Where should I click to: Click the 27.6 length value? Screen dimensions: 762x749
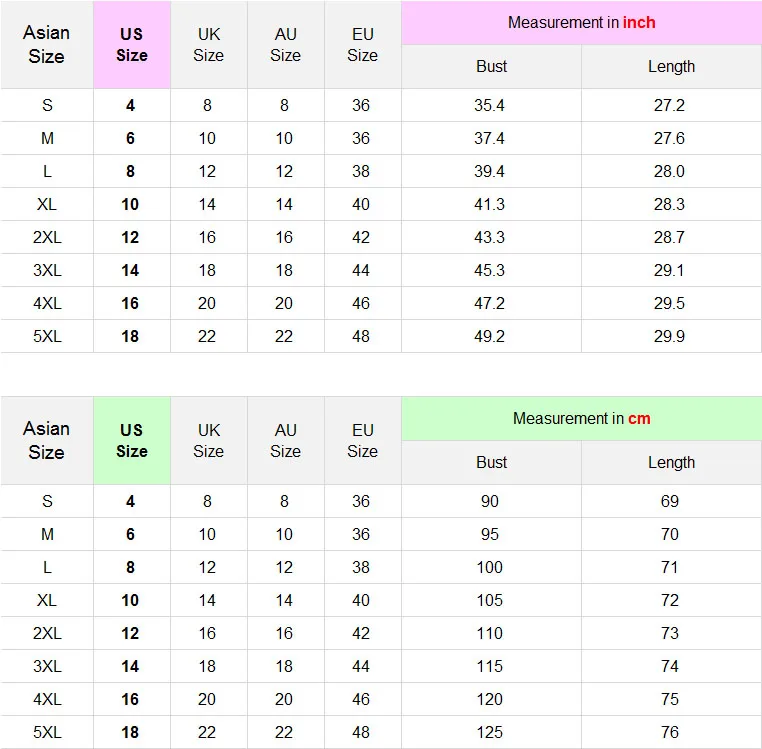pyautogui.click(x=669, y=138)
